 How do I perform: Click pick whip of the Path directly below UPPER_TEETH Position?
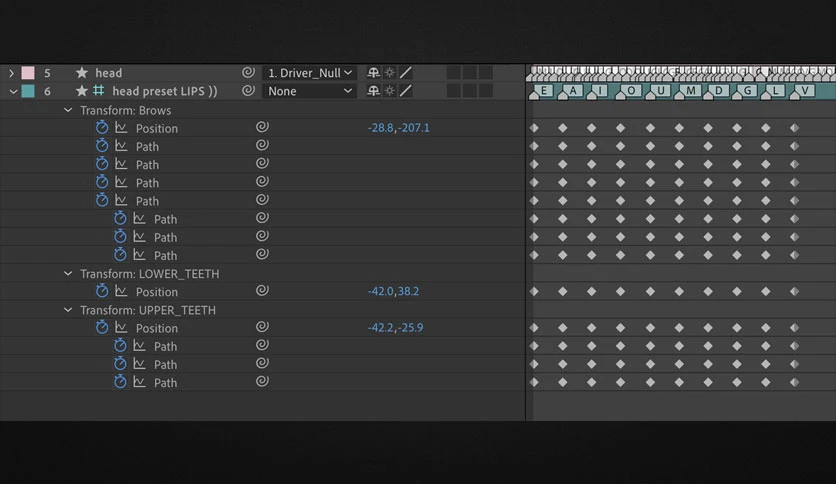[262, 345]
